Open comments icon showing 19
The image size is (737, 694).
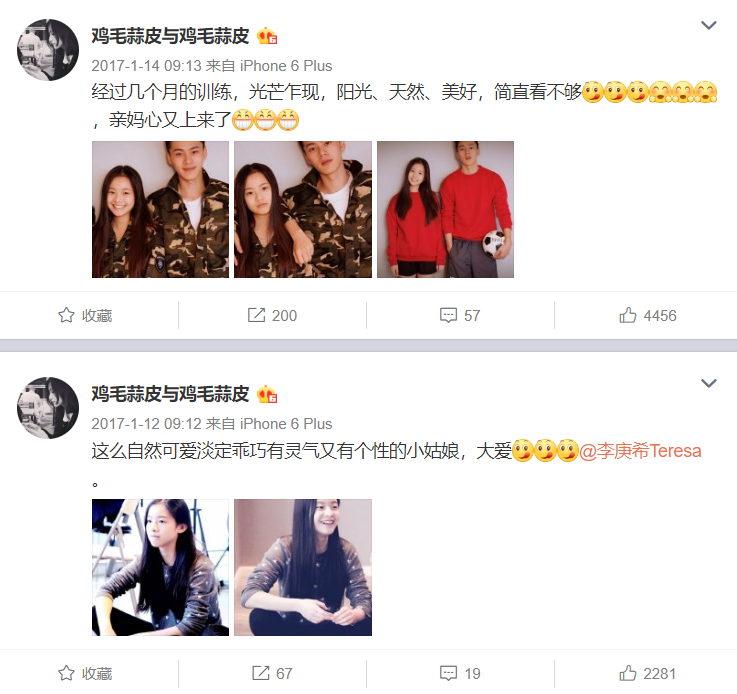[x=448, y=673]
